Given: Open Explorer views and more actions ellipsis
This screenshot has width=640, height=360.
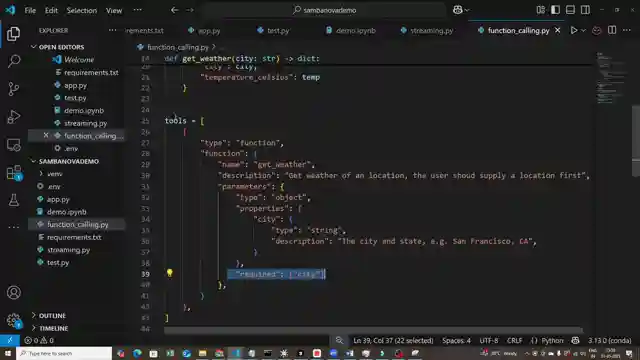Looking at the screenshot, I should point(112,30).
